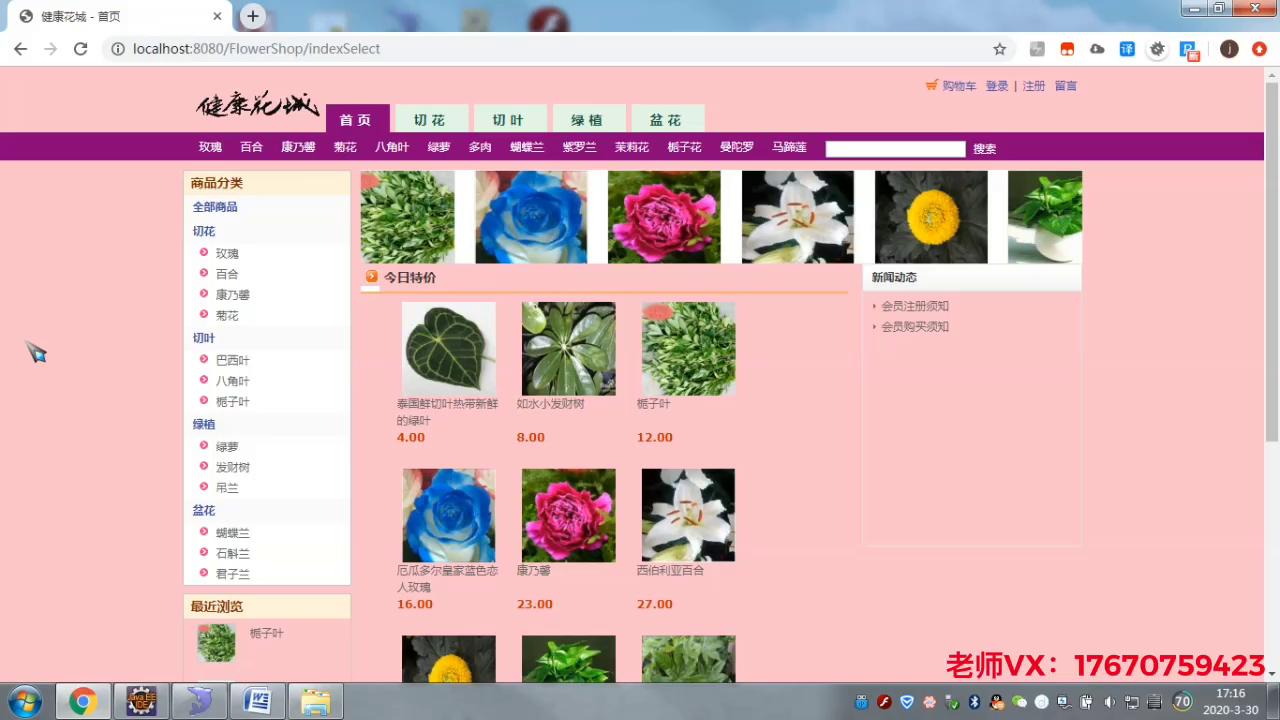This screenshot has height=720, width=1280.
Task: Select 绿植 in the top navigation
Action: point(587,120)
